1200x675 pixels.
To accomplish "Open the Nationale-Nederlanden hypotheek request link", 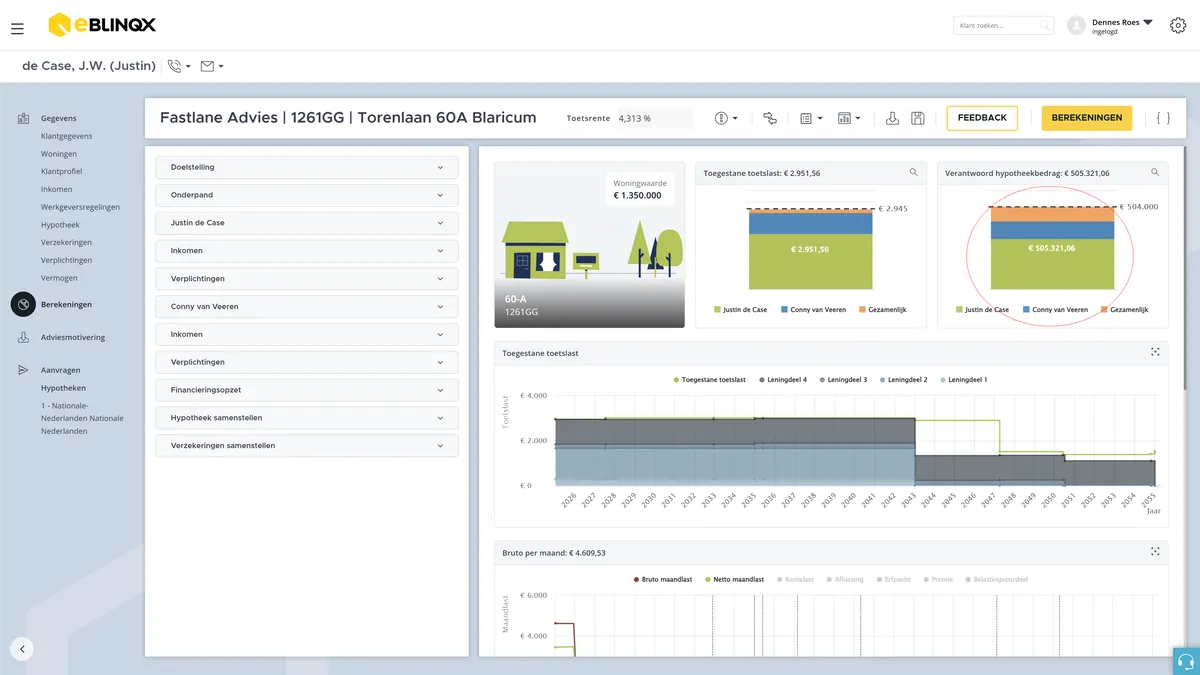I will pyautogui.click(x=82, y=418).
